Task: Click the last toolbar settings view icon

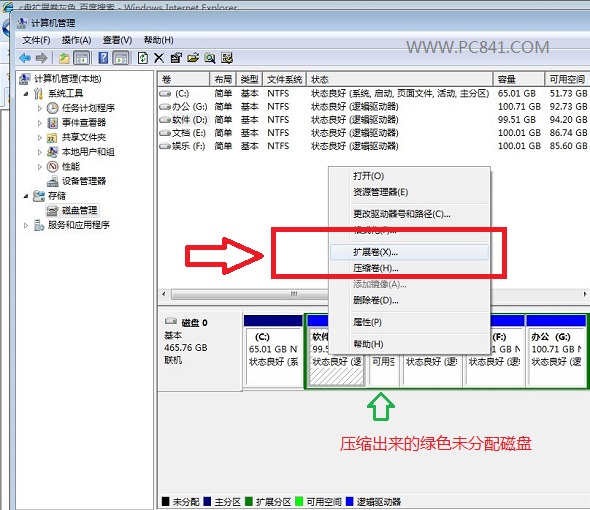Action: click(227, 58)
